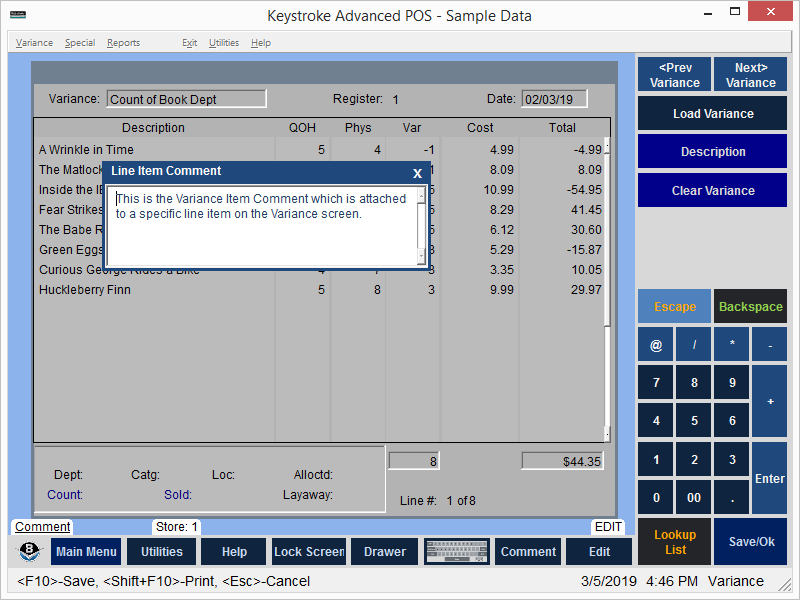Open the Reports menu
The width and height of the screenshot is (800, 600).
[x=123, y=43]
